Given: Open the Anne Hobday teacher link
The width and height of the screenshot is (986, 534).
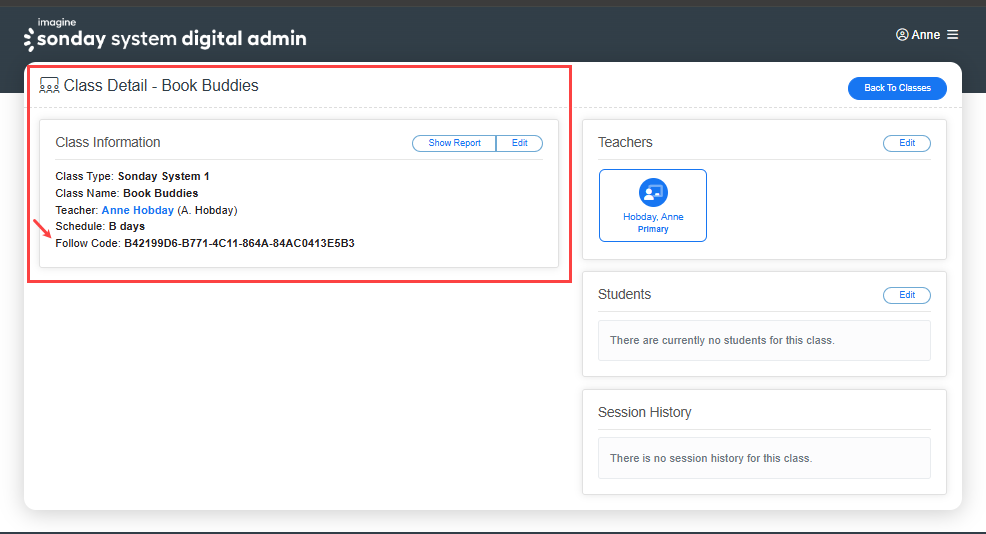Looking at the screenshot, I should tap(138, 210).
